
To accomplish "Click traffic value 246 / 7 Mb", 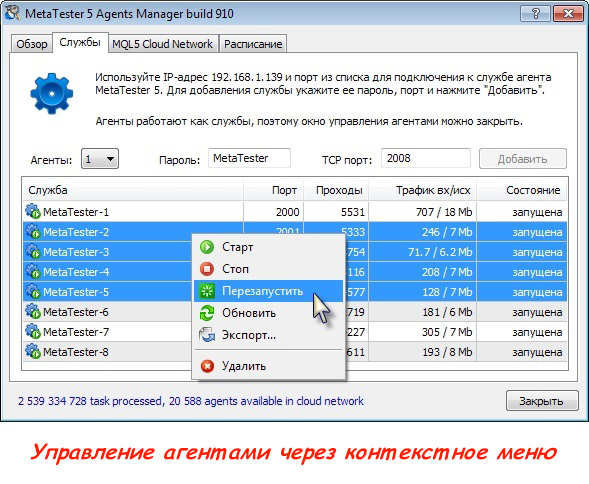I will (447, 232).
